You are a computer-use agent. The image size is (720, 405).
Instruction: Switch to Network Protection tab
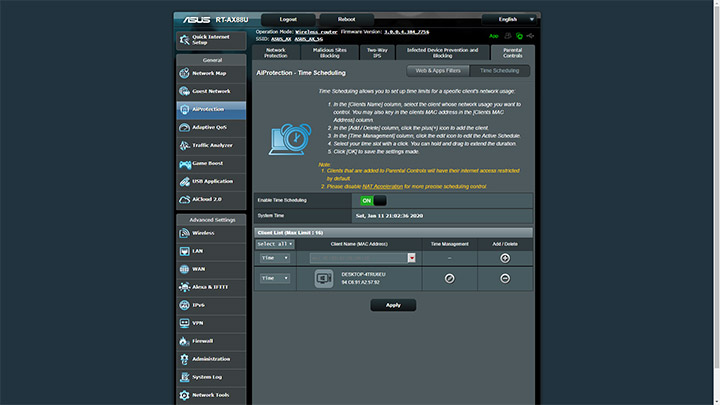pos(276,53)
